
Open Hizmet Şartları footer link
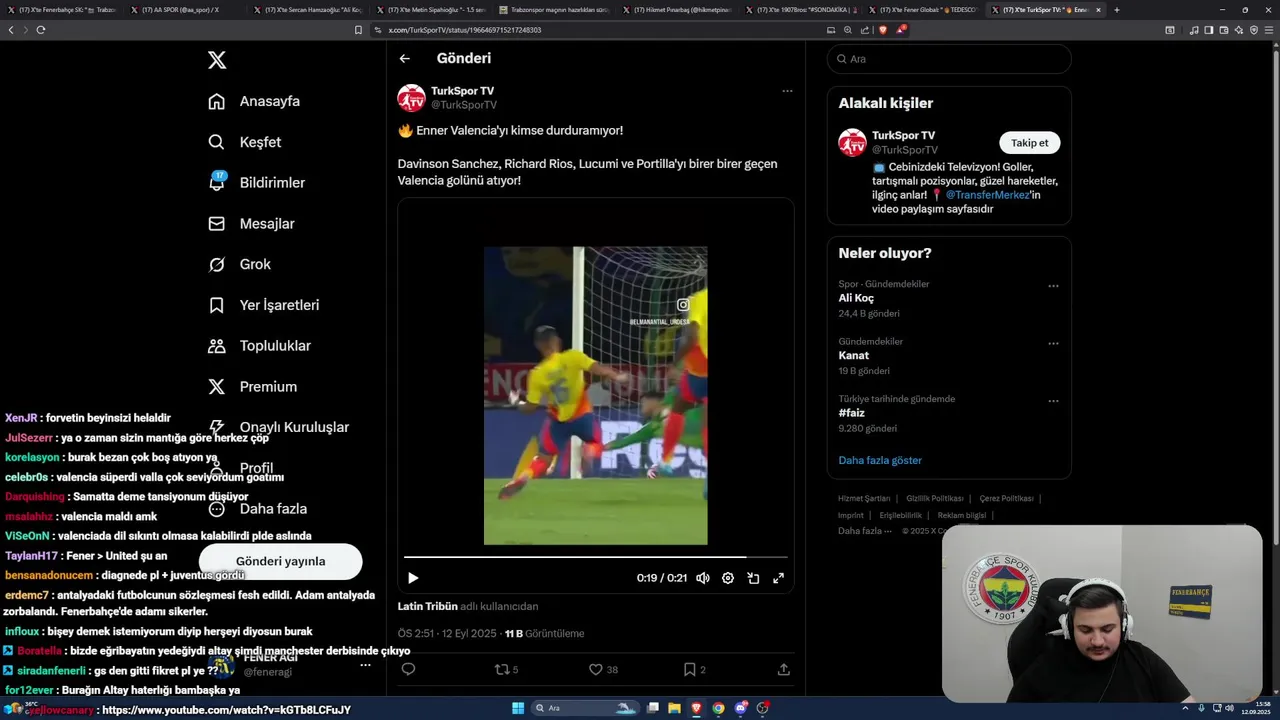tap(864, 498)
